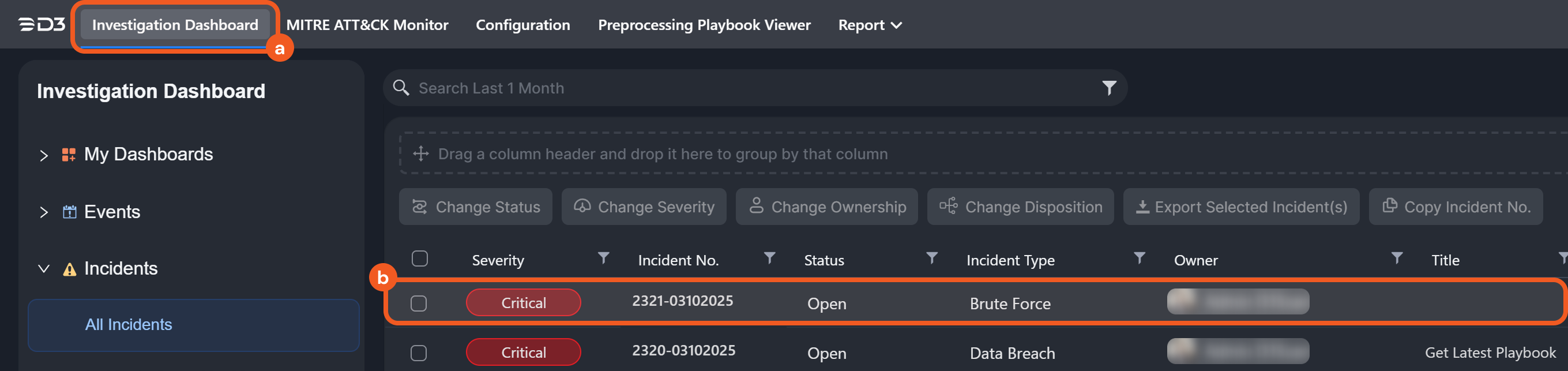The height and width of the screenshot is (371, 1568).
Task: Switch to the MITRE ATT&CK Monitor tab
Action: coord(367,25)
